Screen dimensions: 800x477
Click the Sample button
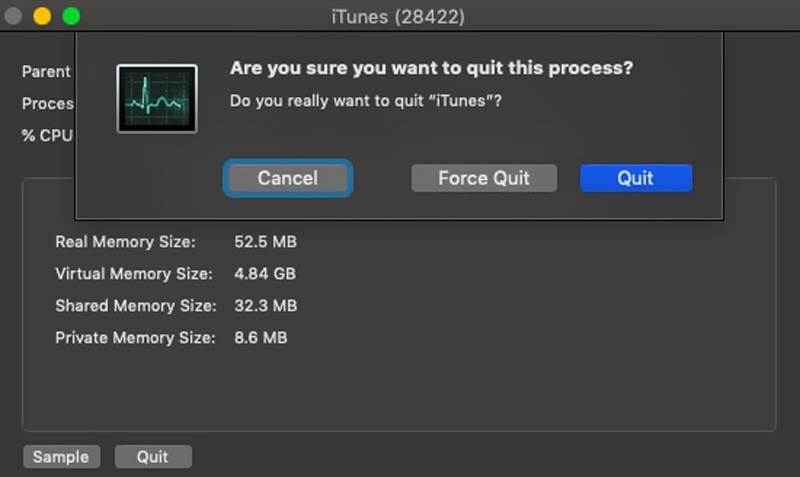(61, 457)
